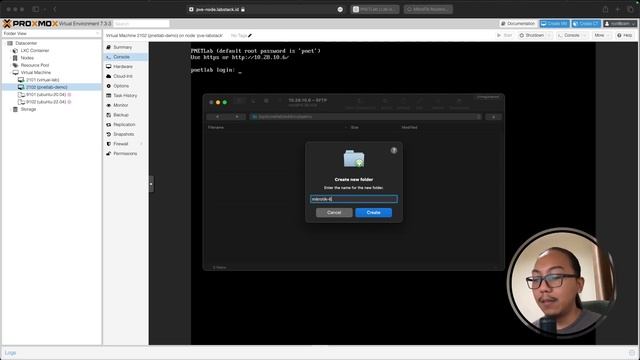Viewport: 640px width, 360px height.
Task: Click the Create VM button
Action: (554, 24)
